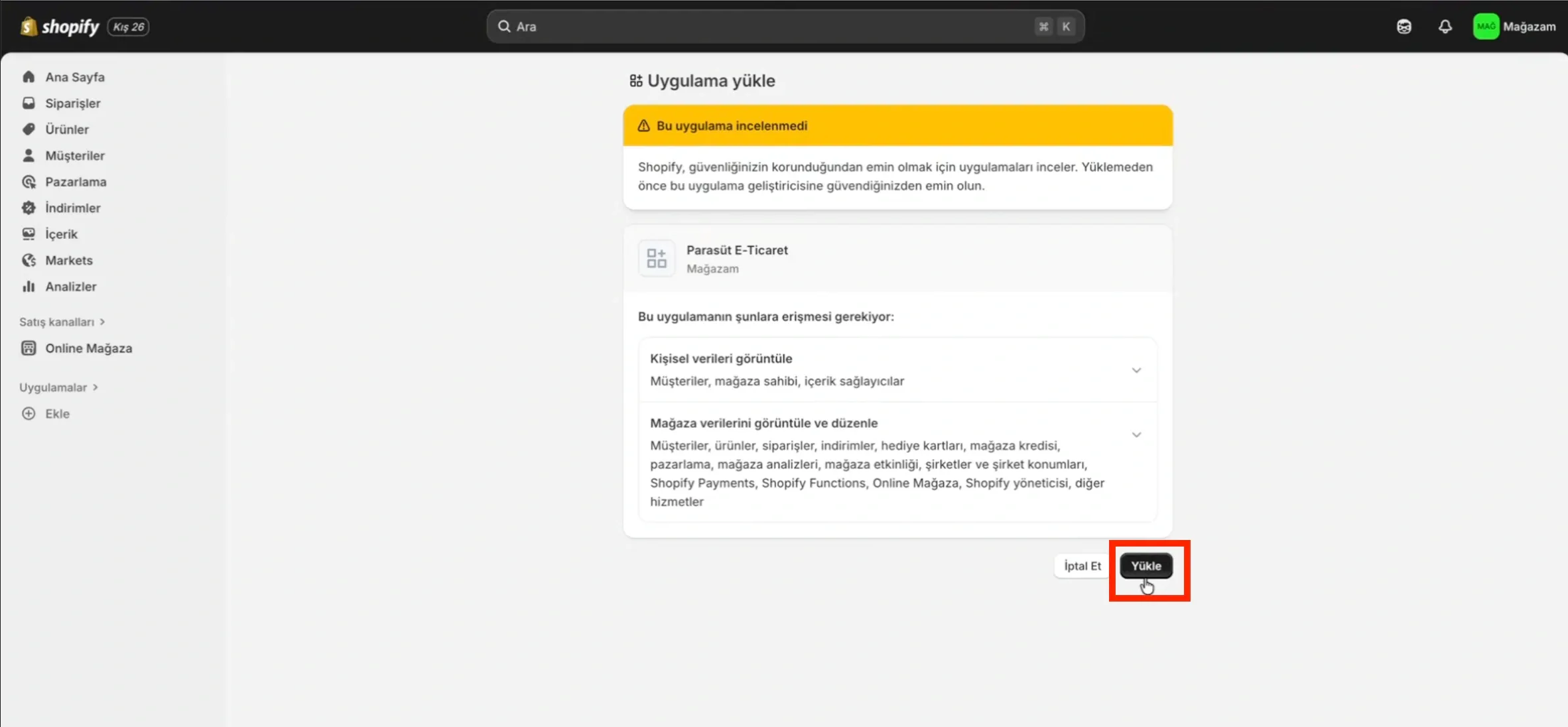Open Ürünler in sidebar
Viewport: 1568px width, 727px height.
(66, 129)
